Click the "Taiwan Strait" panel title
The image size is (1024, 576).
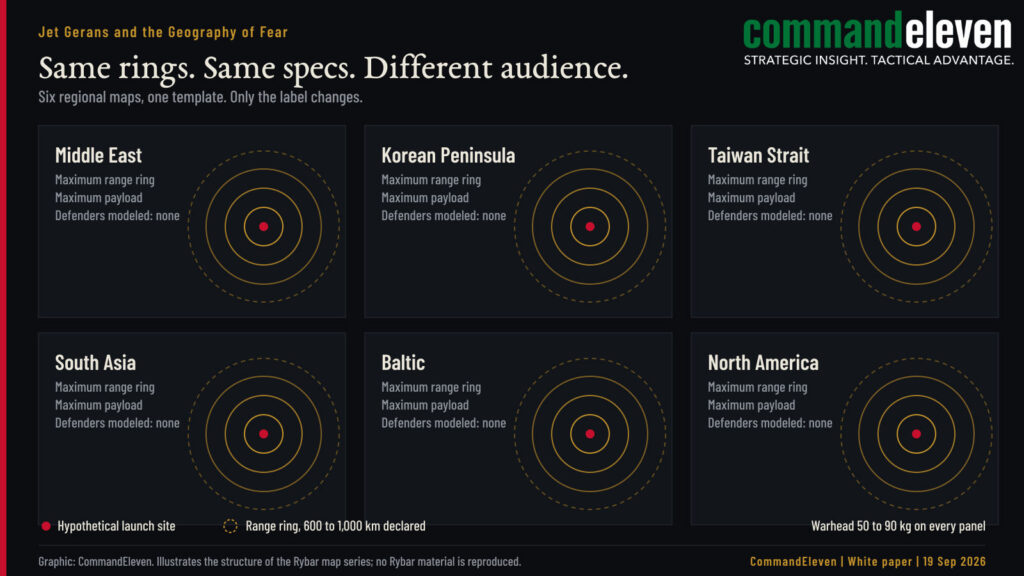(x=758, y=155)
